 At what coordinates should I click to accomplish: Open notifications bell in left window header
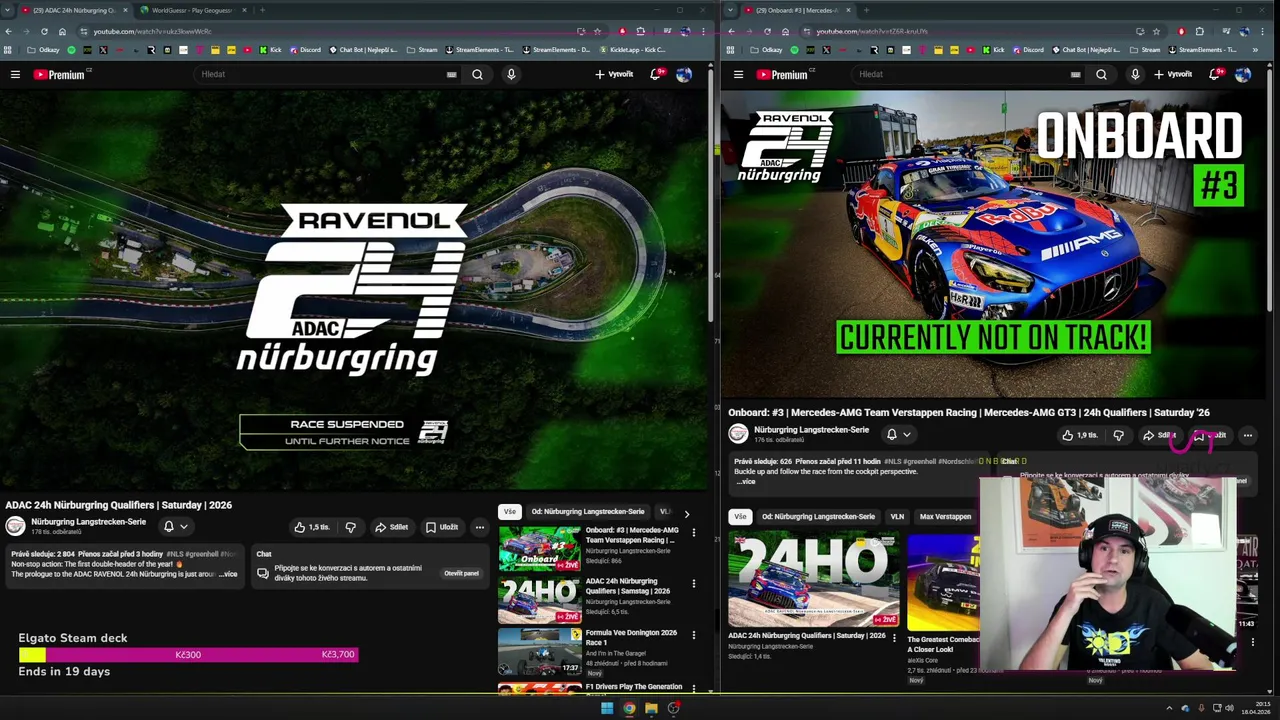coord(656,74)
